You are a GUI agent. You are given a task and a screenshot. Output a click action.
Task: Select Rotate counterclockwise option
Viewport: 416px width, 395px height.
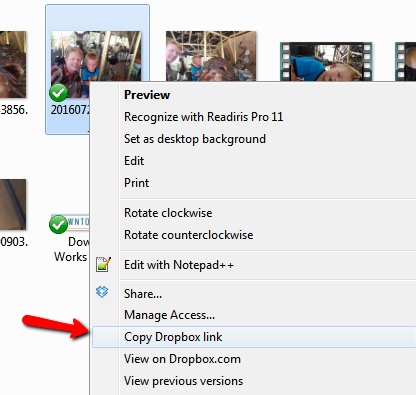pyautogui.click(x=189, y=235)
